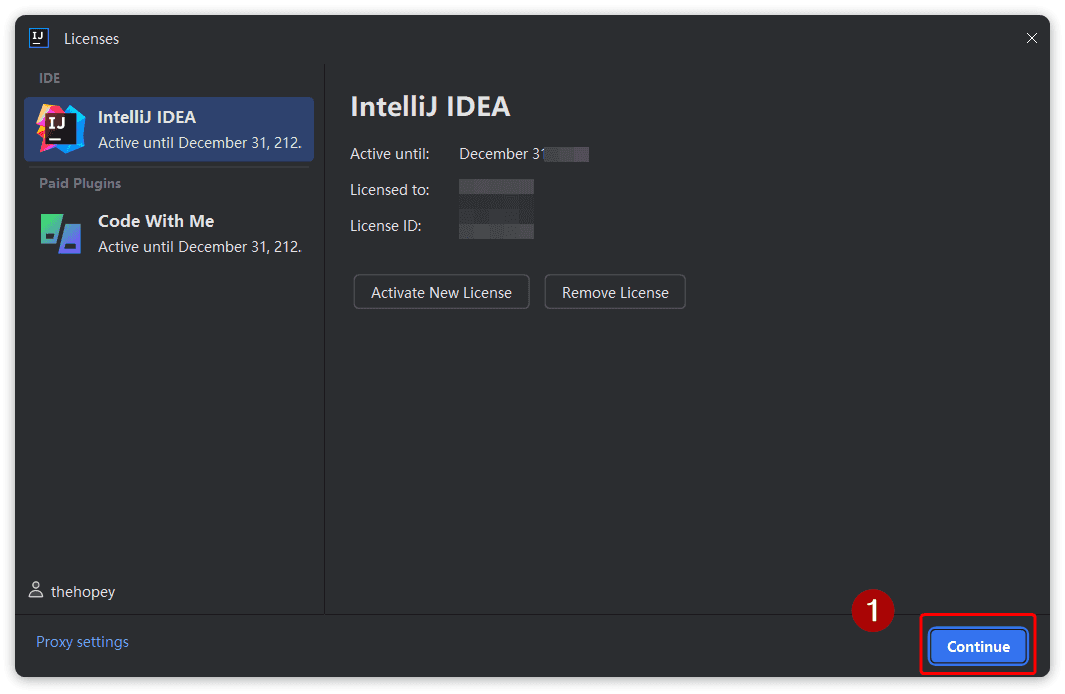The height and width of the screenshot is (694, 1065).
Task: Click the 'Paid Plugins' section header
Action: coord(80,183)
